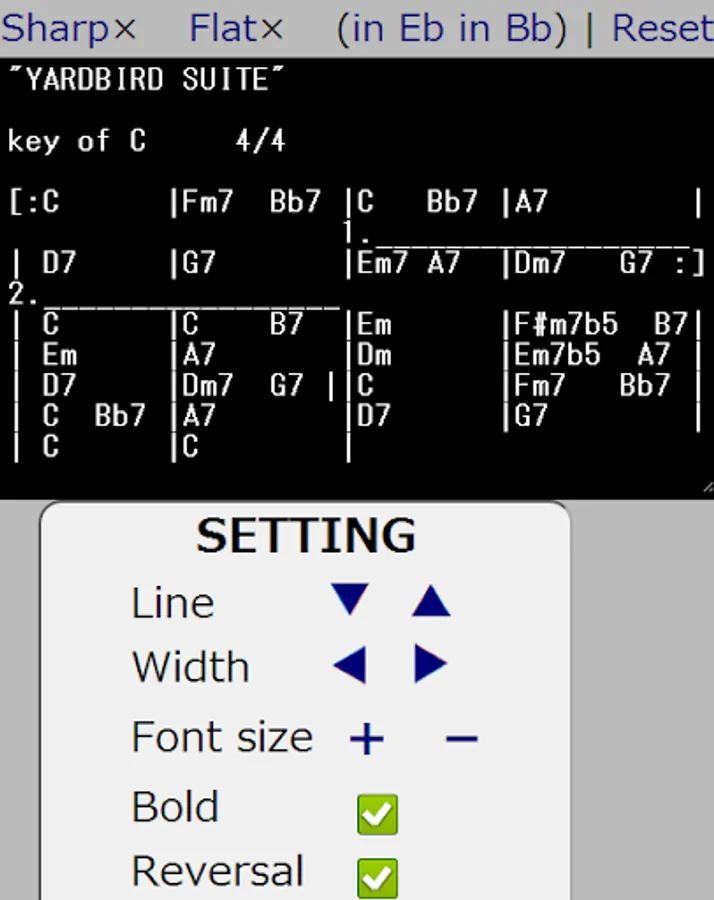Decrease width with left arrow
714x900 pixels.
350,665
